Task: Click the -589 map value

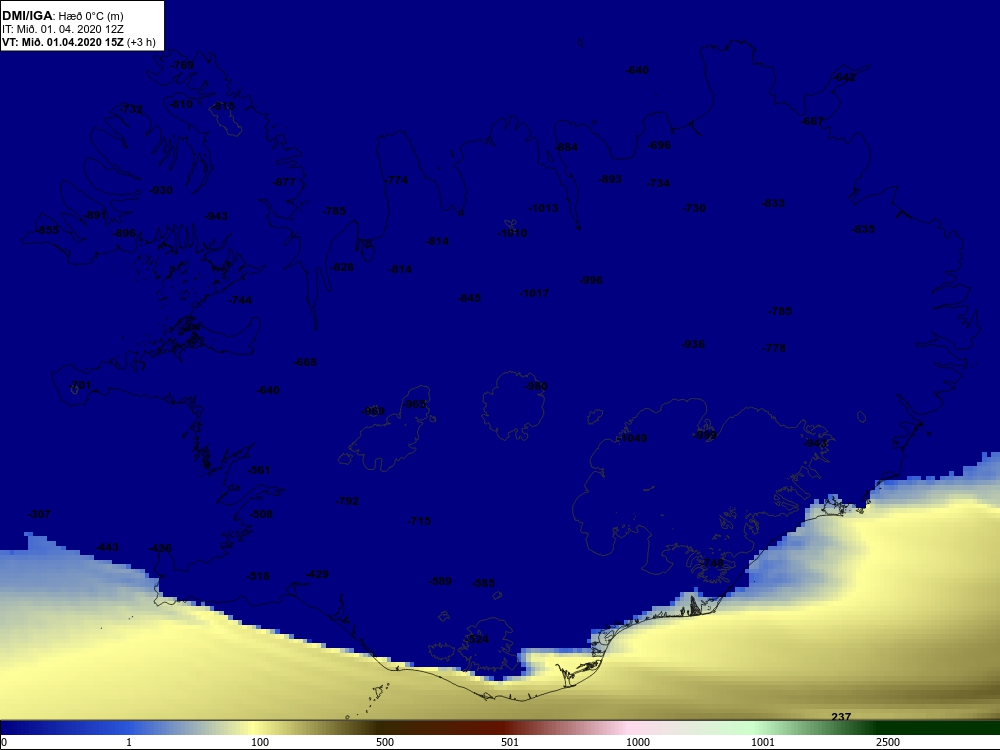Action: [x=441, y=581]
